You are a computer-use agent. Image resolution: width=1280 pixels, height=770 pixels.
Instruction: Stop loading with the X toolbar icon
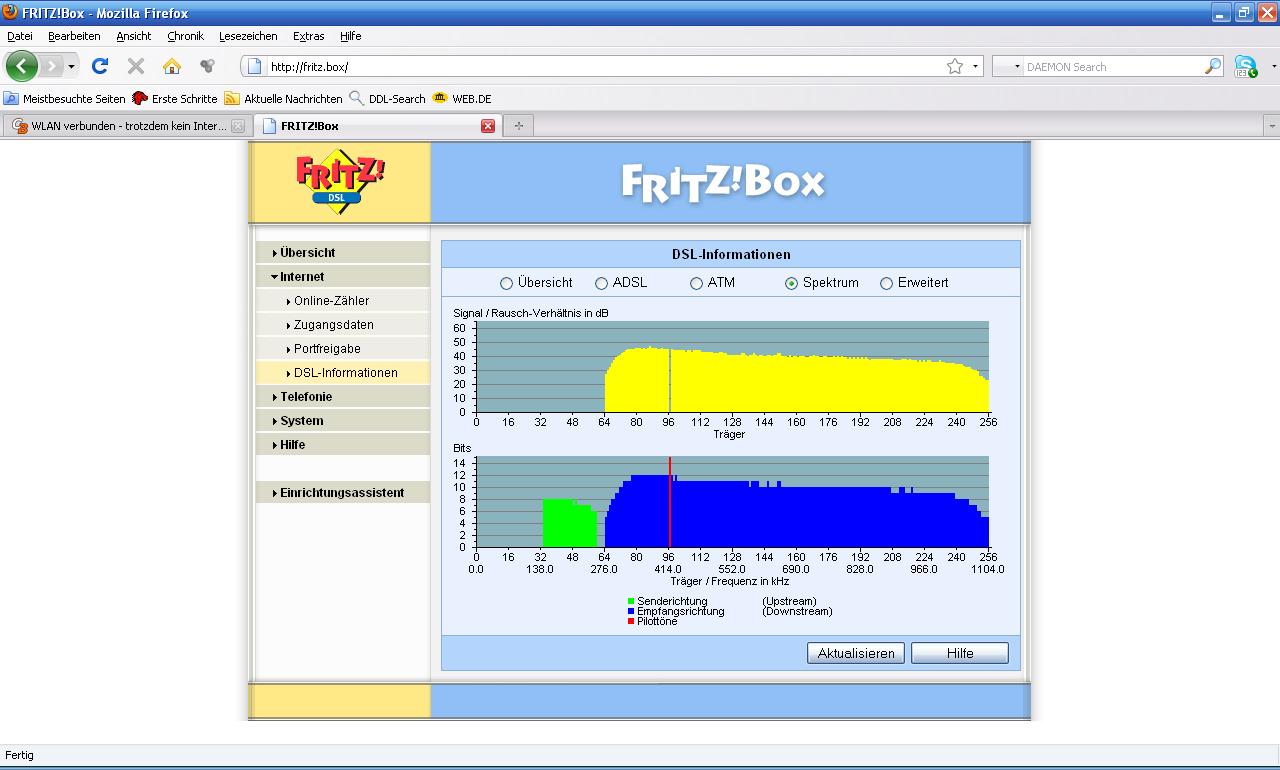coord(136,66)
